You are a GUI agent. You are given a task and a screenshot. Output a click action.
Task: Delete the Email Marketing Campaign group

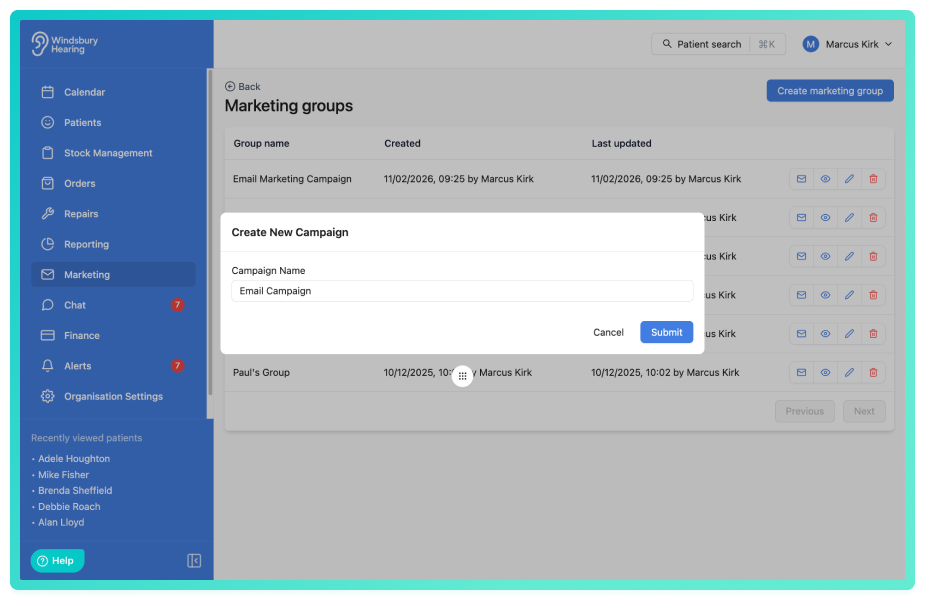(x=873, y=179)
